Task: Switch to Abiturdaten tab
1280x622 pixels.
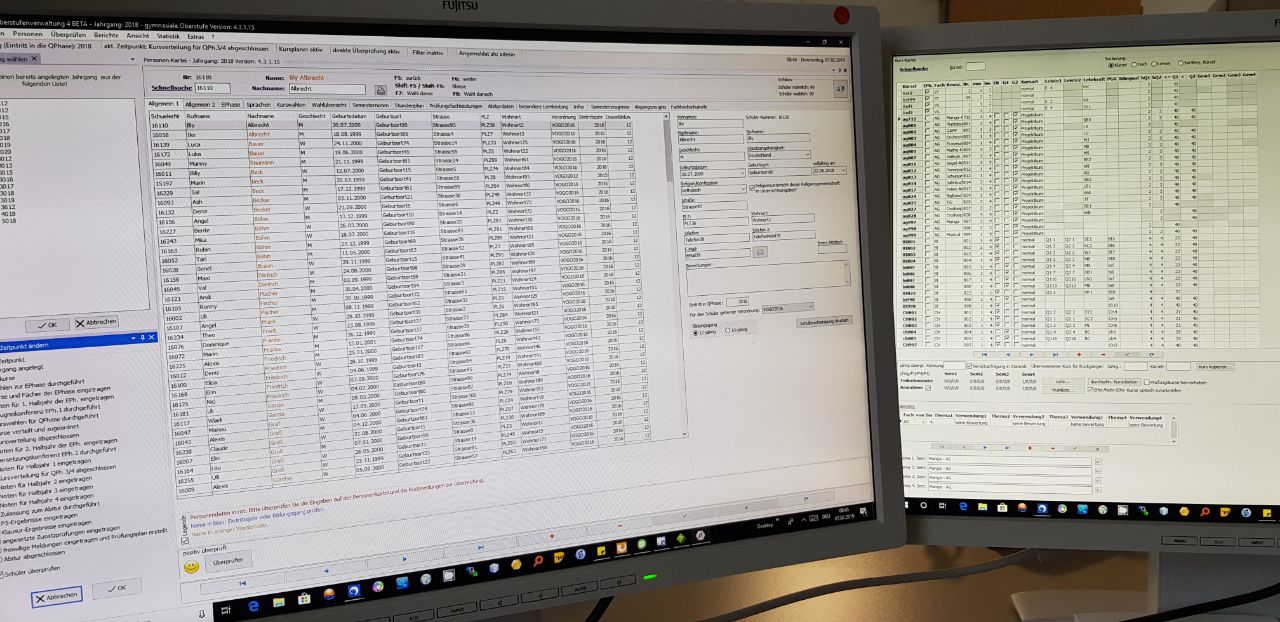Action: pyautogui.click(x=500, y=106)
